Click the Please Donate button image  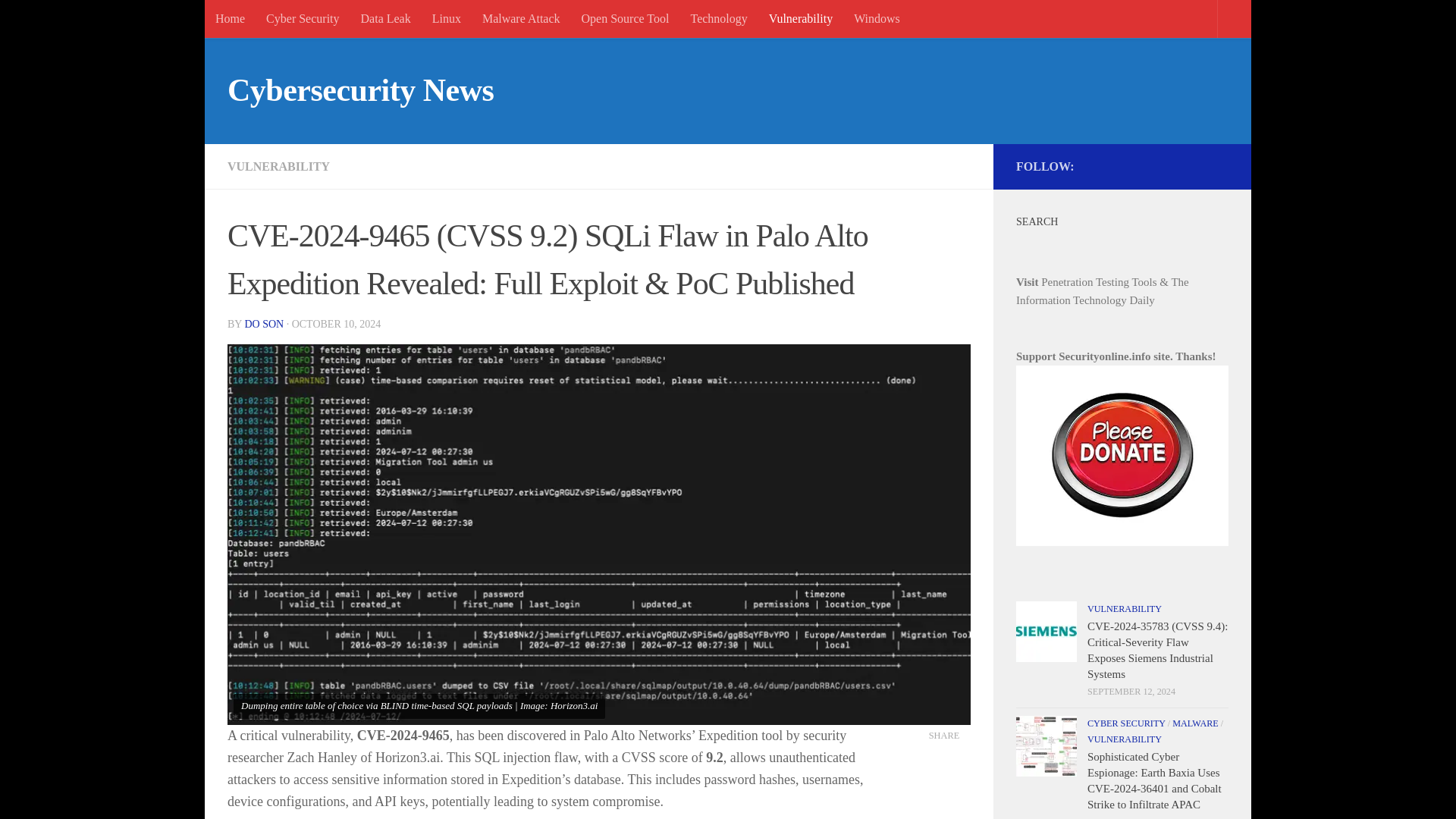(1122, 455)
